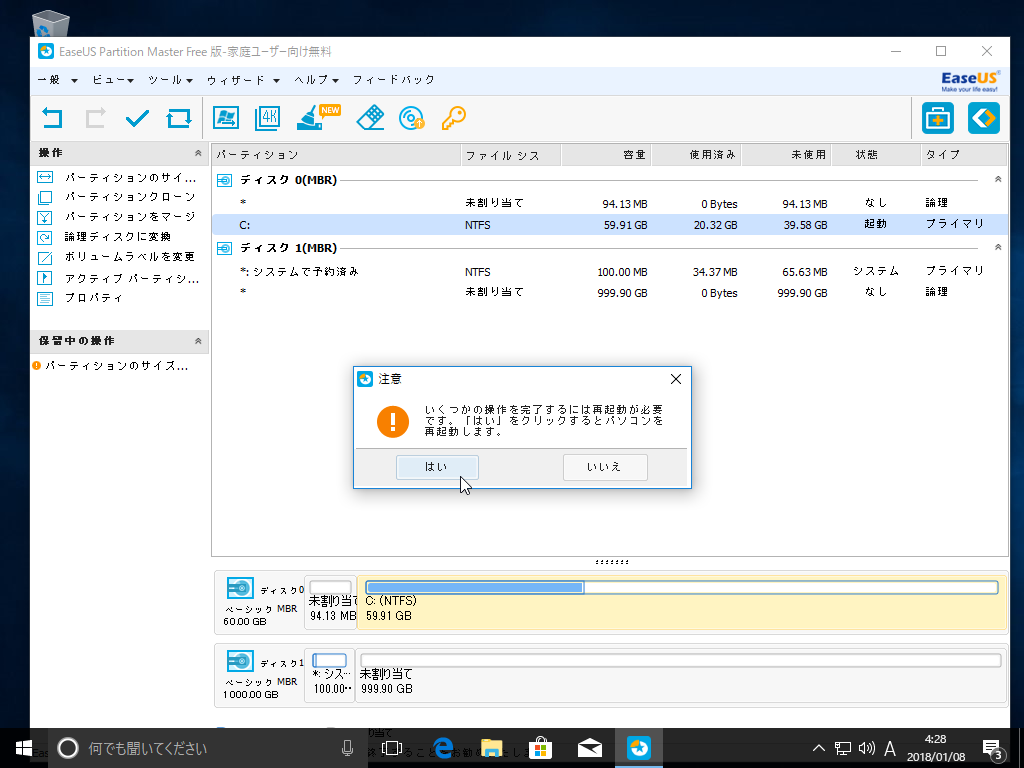Screen dimensions: 1024x768
Task: Click the Refresh disk toolbar icon
Action: (179, 118)
